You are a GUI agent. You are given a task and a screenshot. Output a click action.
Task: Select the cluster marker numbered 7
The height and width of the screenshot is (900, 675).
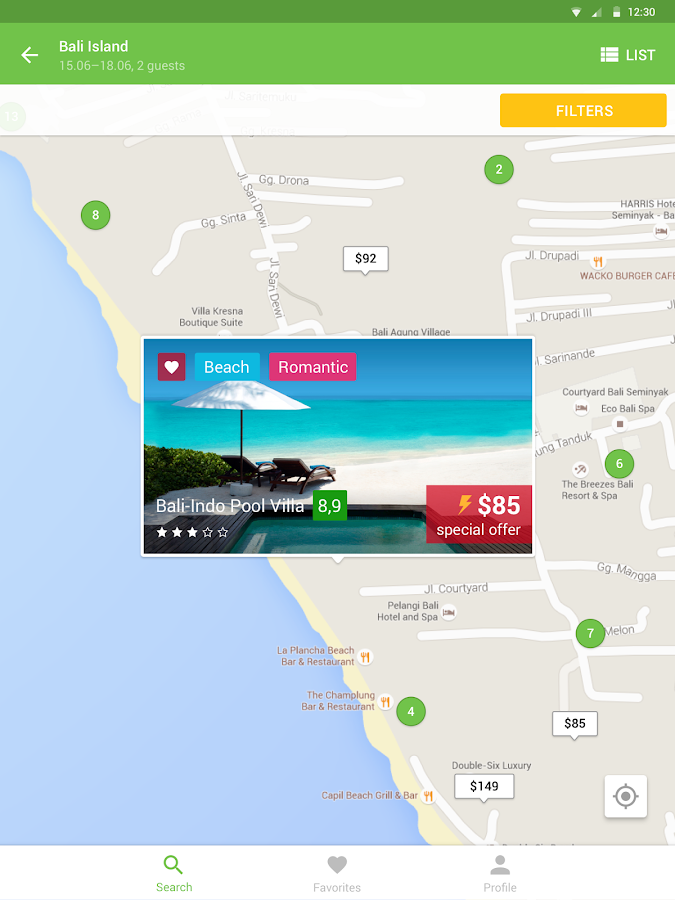[x=590, y=633]
